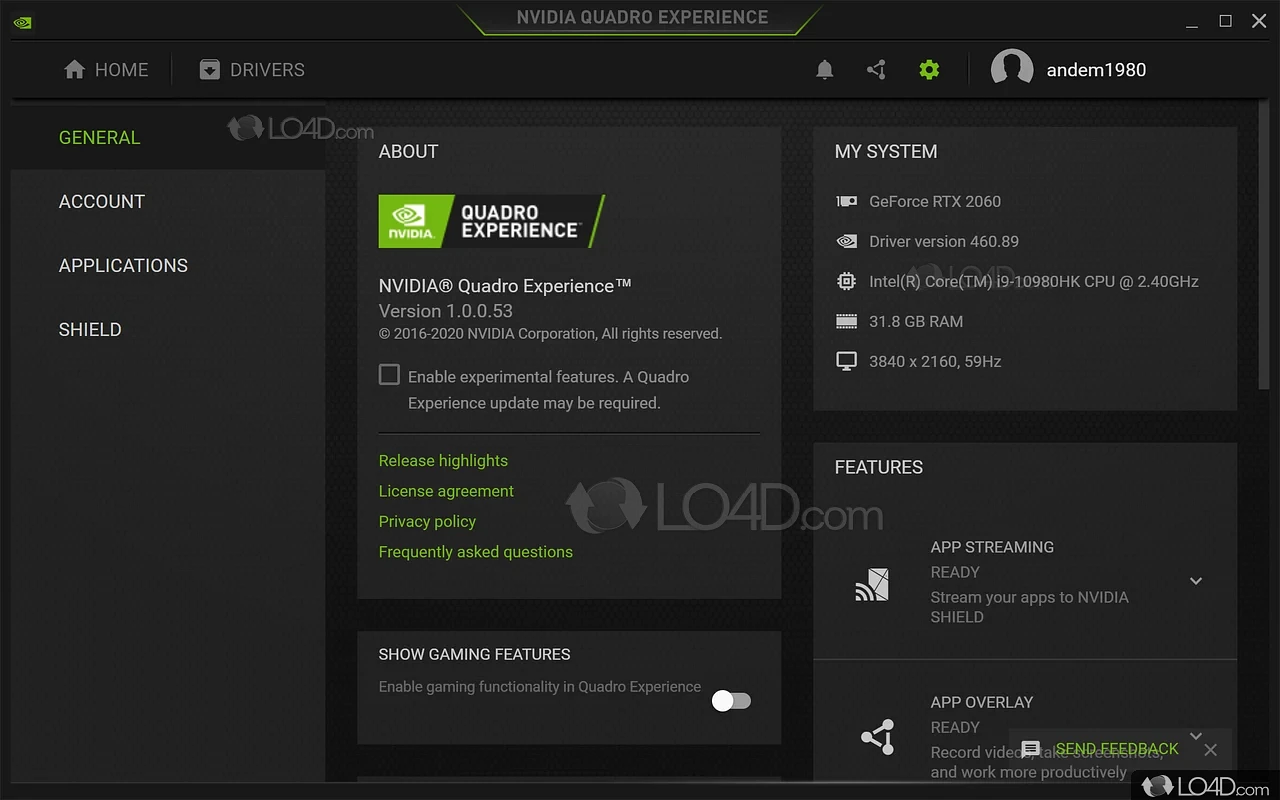The image size is (1280, 800).
Task: Expand the App Overlay feature
Action: tap(1196, 736)
